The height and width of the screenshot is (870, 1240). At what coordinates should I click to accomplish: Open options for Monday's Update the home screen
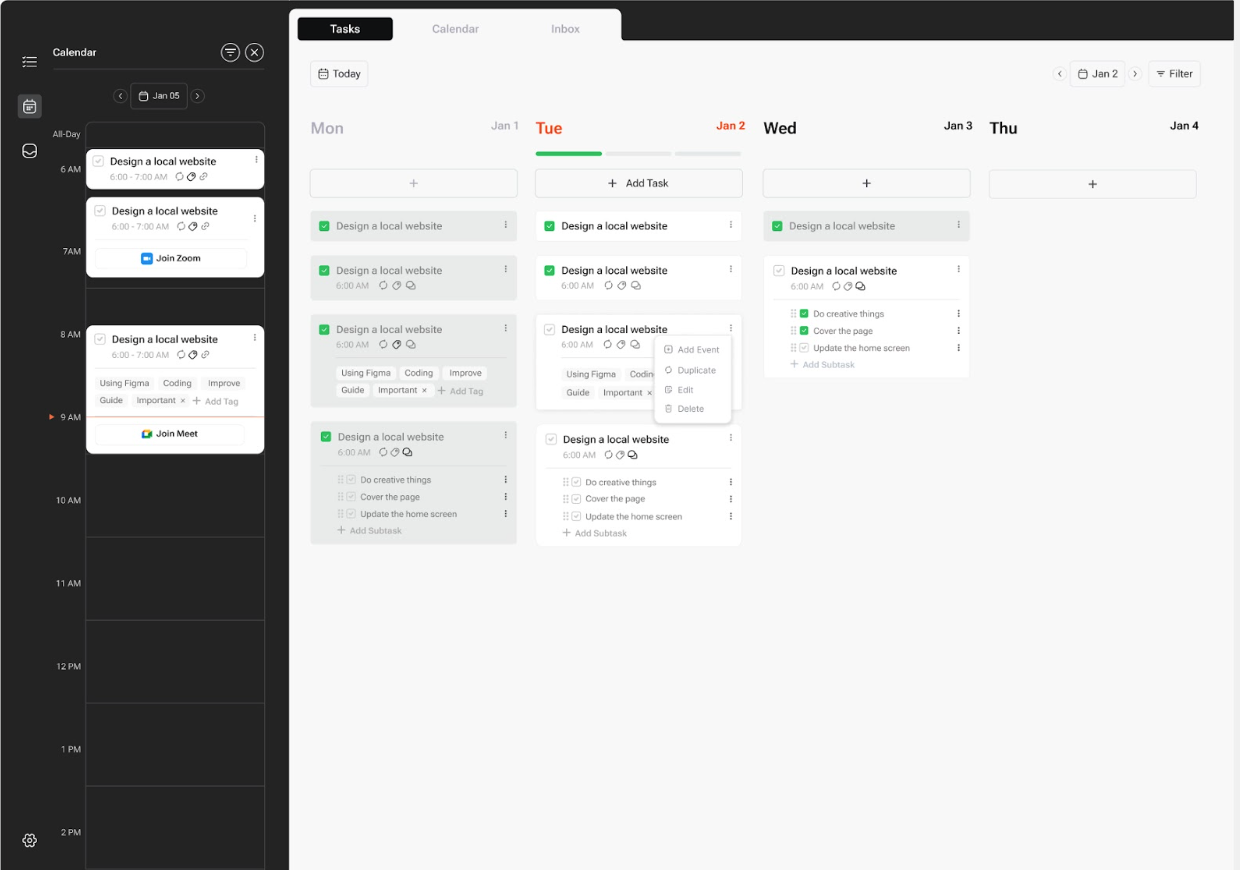click(x=506, y=514)
